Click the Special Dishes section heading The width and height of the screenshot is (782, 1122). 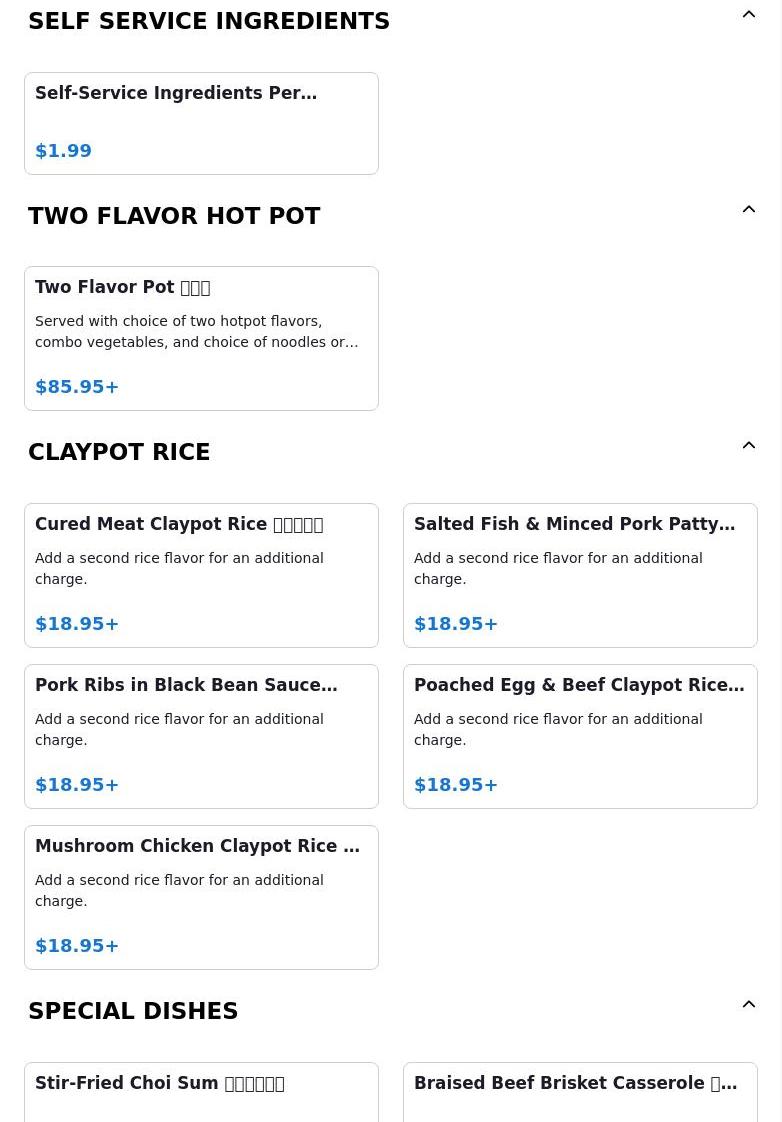click(x=133, y=1011)
